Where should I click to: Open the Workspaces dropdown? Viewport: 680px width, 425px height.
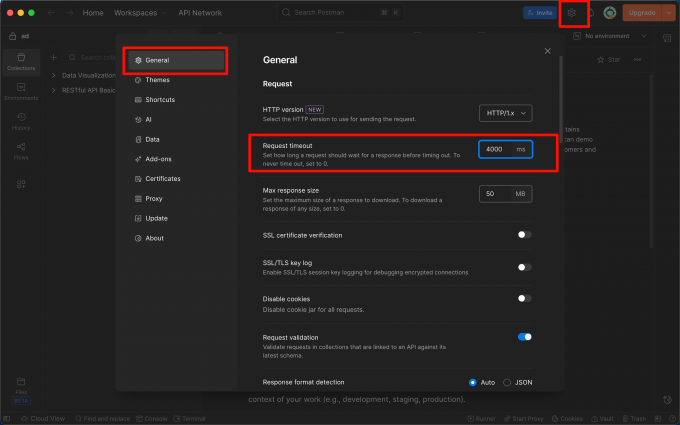click(x=140, y=13)
